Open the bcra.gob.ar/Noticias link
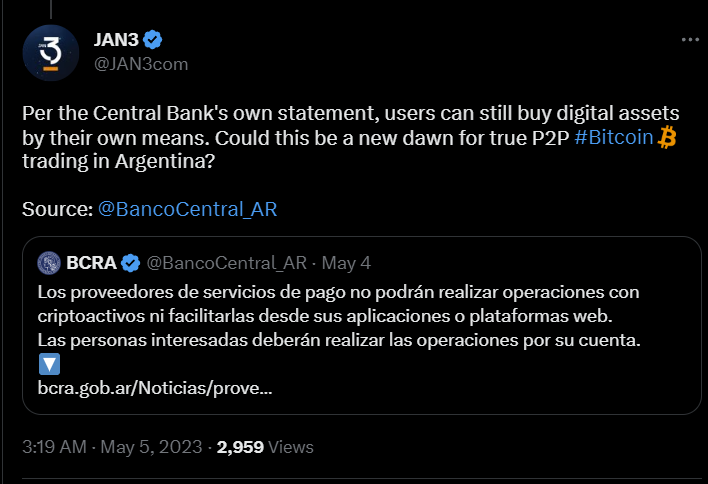This screenshot has width=708, height=484. [155, 387]
